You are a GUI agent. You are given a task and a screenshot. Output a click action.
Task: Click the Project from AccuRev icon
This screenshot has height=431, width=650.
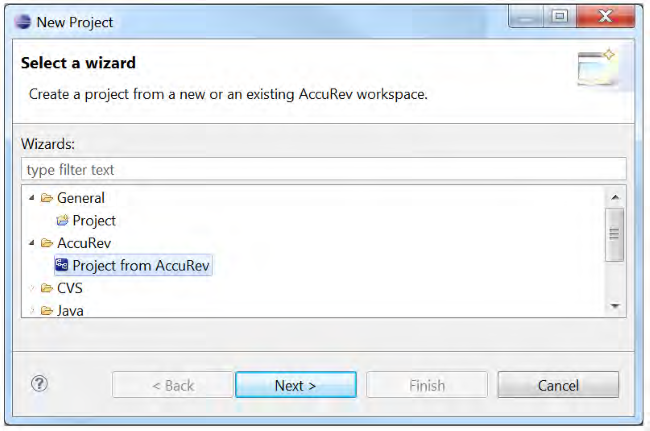pyautogui.click(x=62, y=265)
